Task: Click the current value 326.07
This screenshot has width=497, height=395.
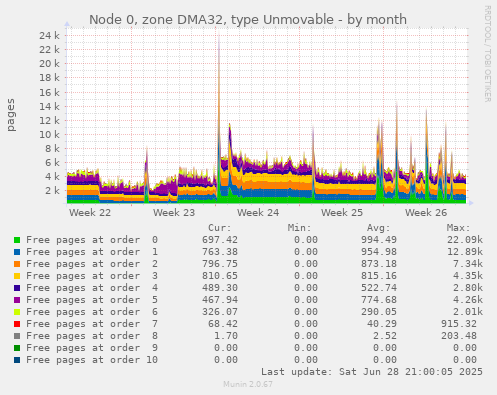Action: (220, 312)
